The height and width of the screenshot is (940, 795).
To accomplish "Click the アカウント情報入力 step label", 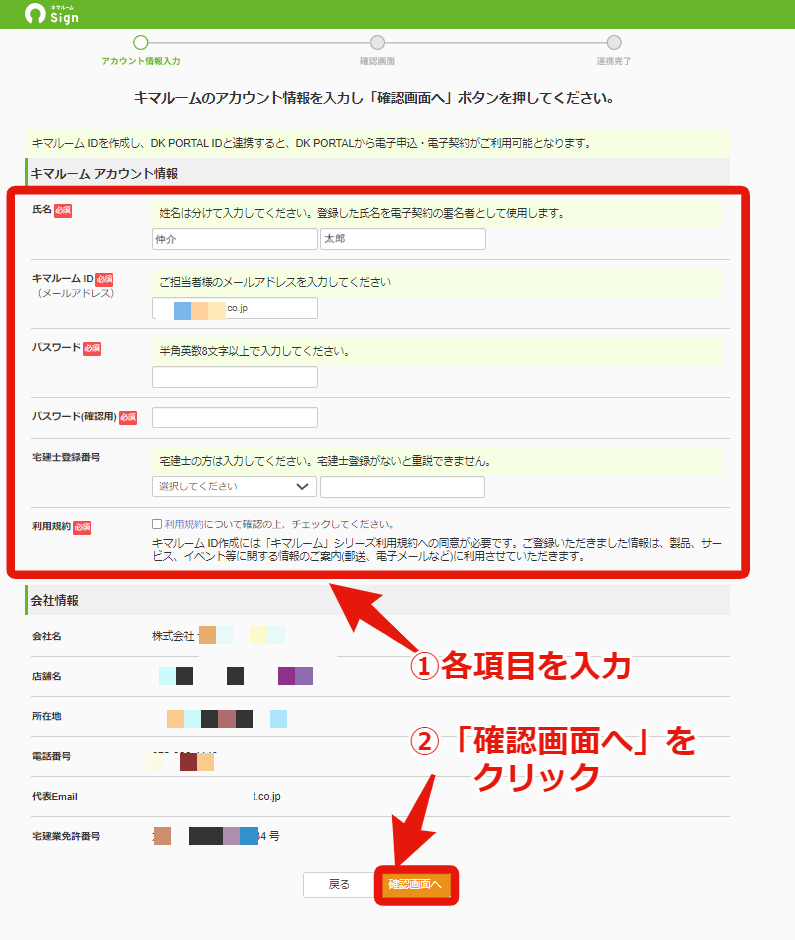I will click(x=140, y=61).
